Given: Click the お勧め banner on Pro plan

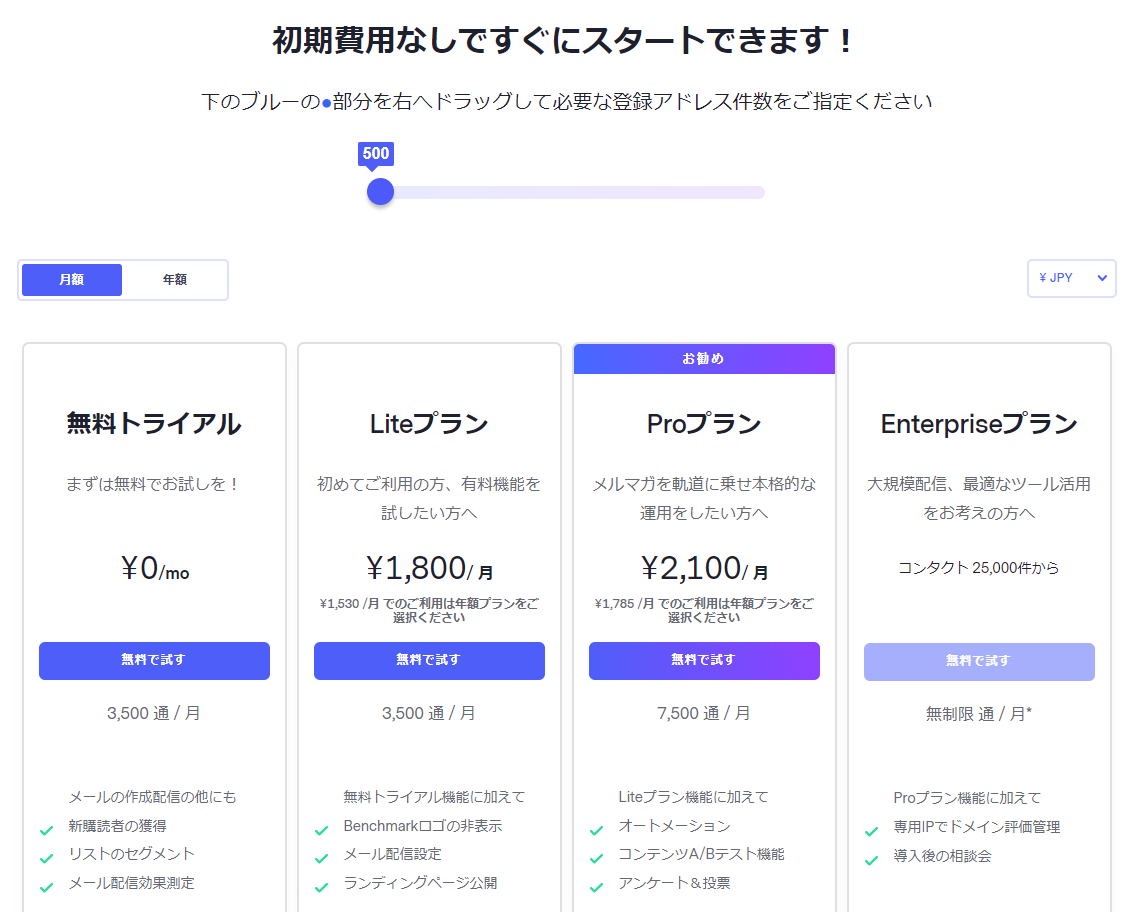Looking at the screenshot, I should coord(704,359).
